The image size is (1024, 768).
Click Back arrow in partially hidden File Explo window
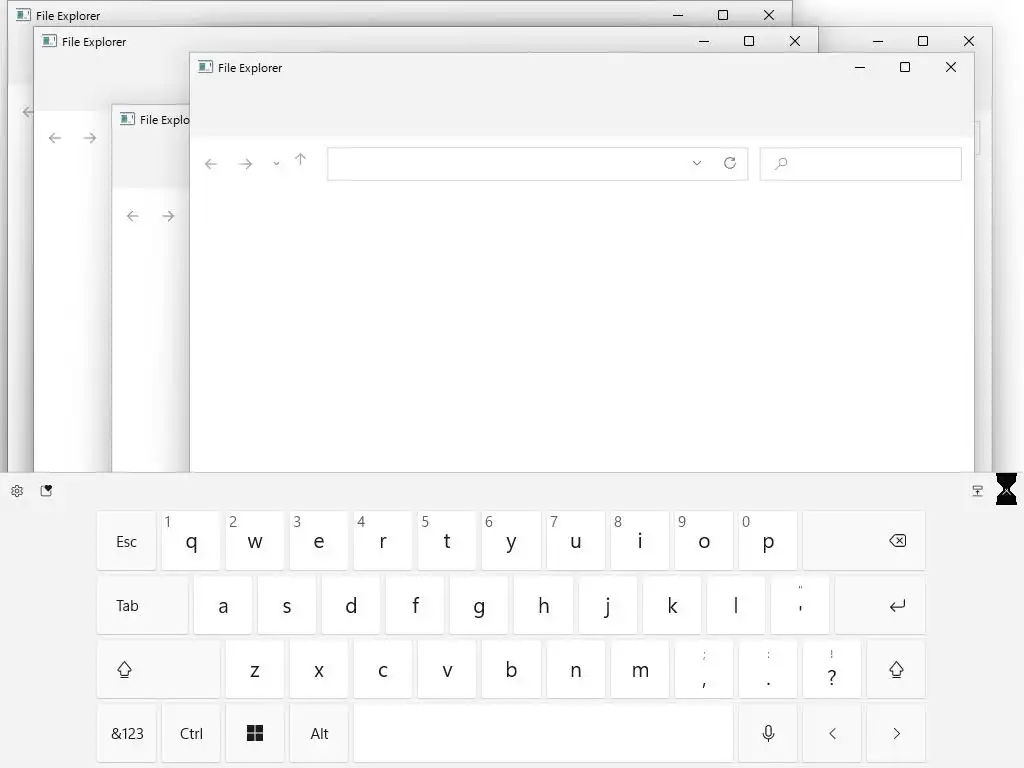[133, 216]
